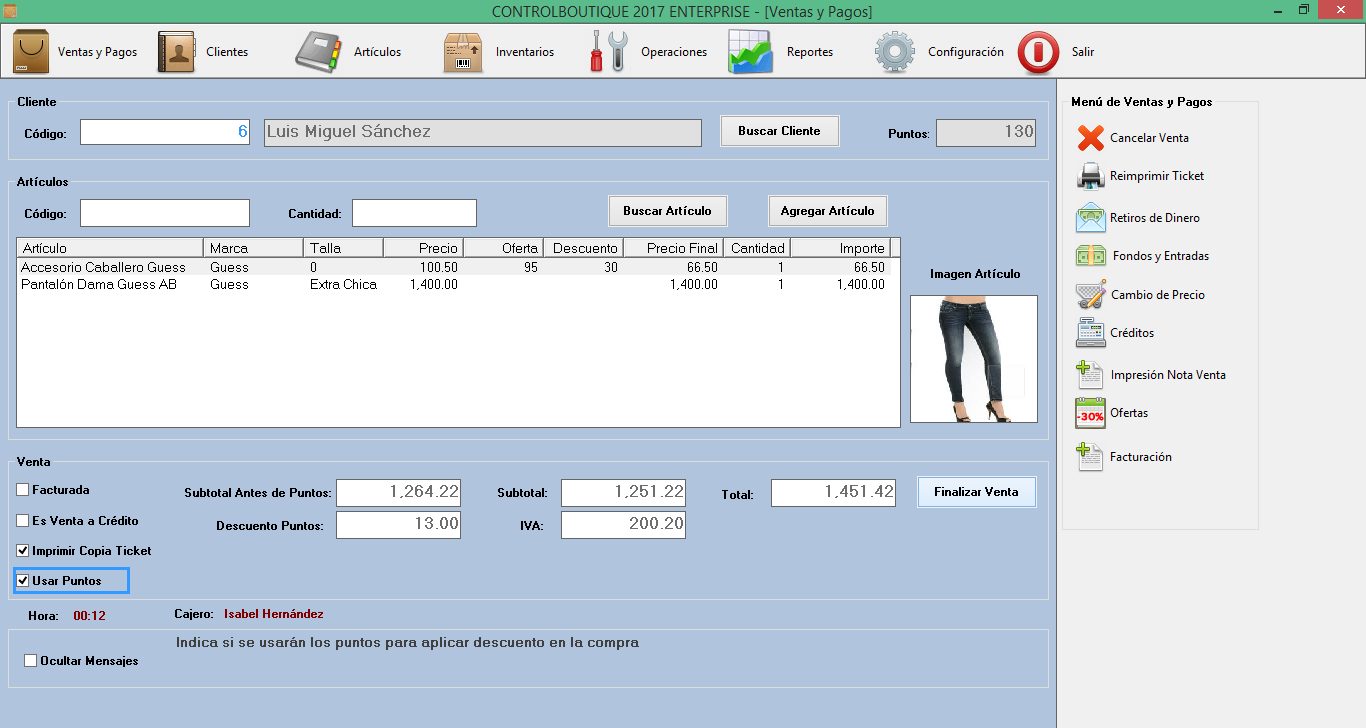This screenshot has height=728, width=1366.
Task: Uncheck the Usar Puntos checkbox
Action: click(23, 581)
